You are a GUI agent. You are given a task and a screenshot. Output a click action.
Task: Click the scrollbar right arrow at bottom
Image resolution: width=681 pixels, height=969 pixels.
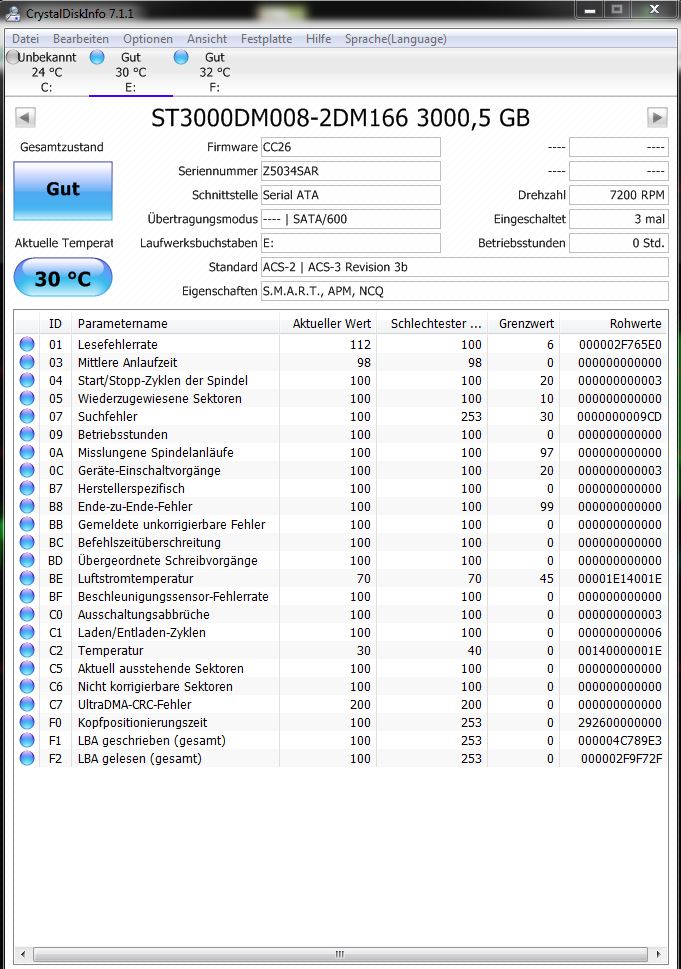(658, 954)
